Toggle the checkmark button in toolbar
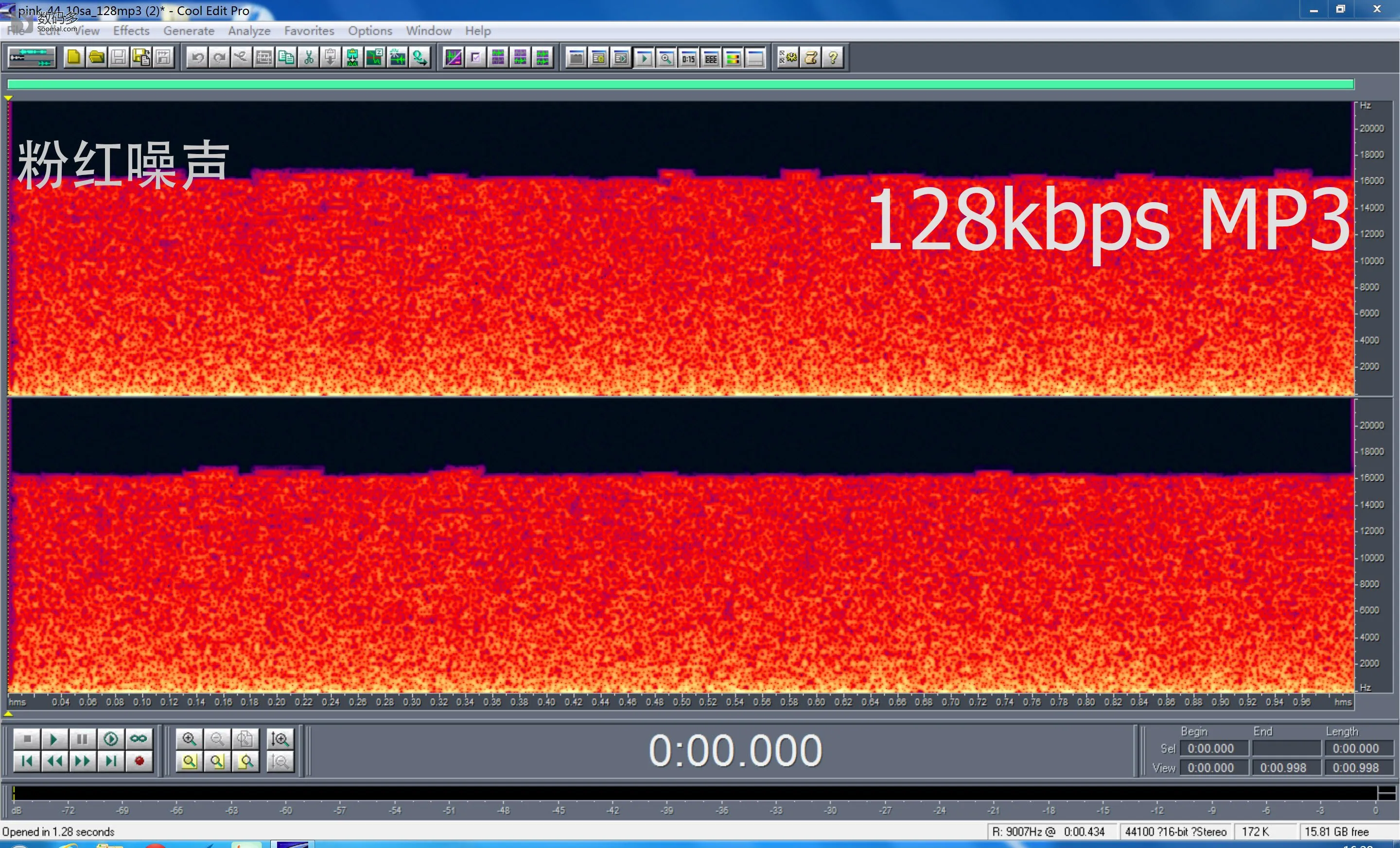Viewport: 1400px width, 848px height. point(475,57)
